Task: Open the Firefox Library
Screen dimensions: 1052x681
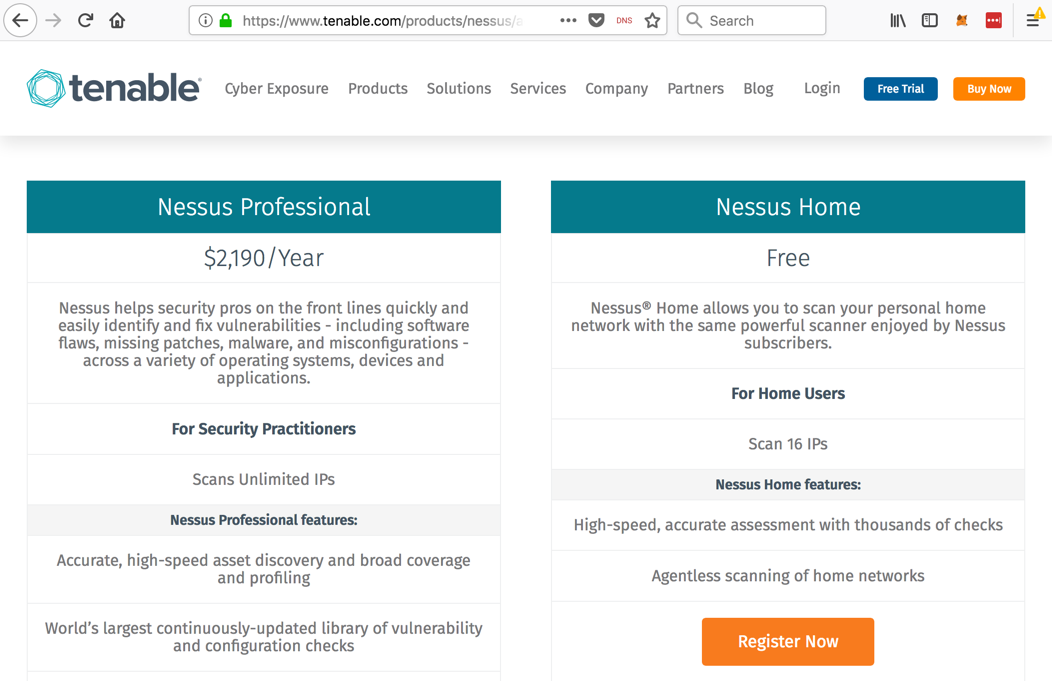Action: (x=898, y=20)
